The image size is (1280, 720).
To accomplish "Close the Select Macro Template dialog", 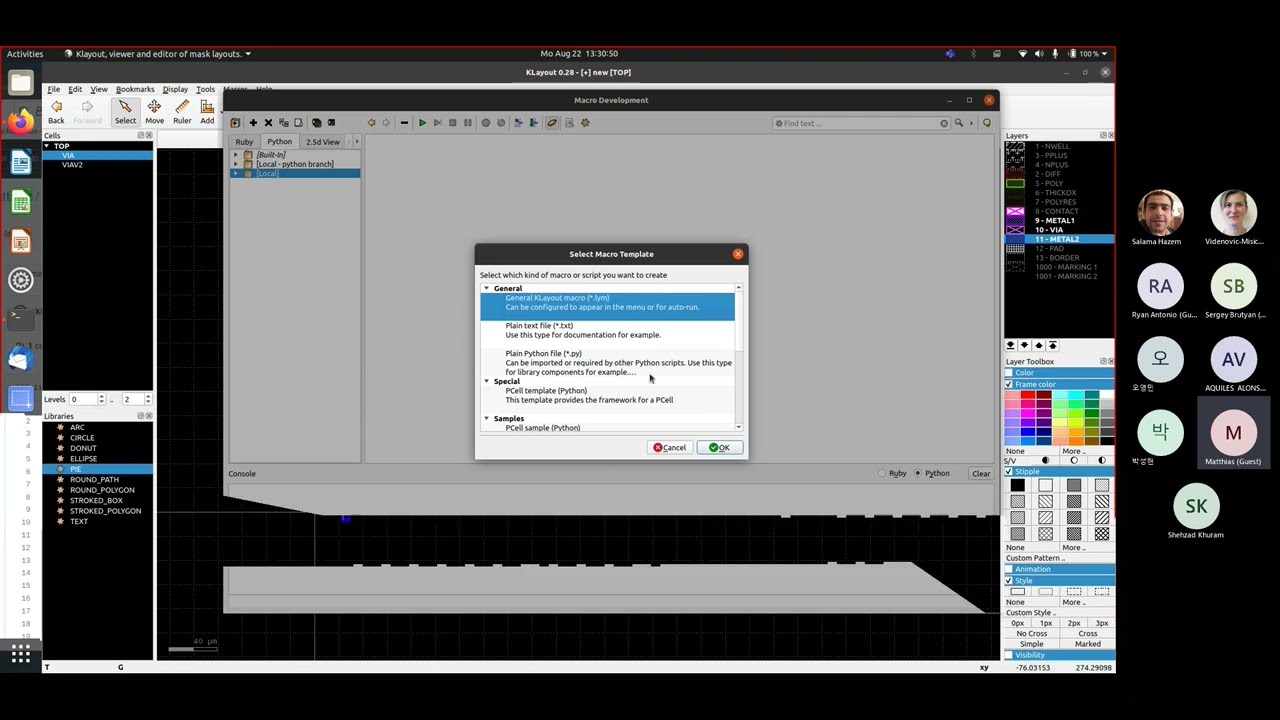I will (738, 254).
